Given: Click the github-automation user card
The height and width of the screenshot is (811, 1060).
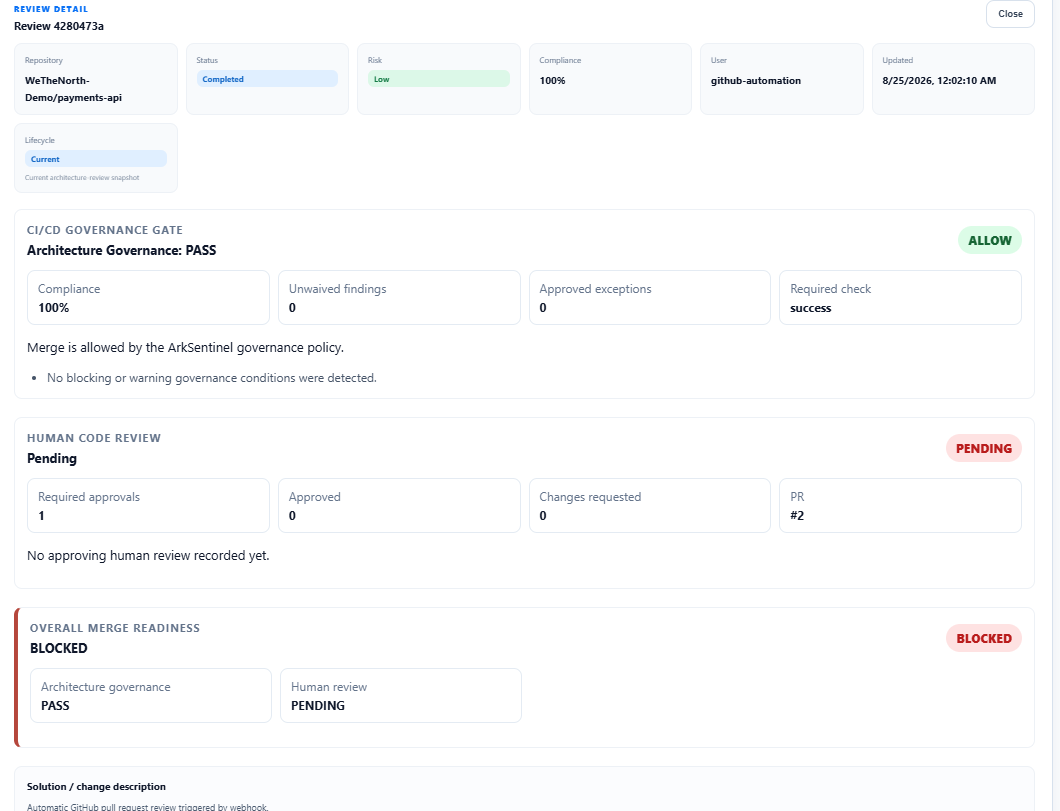Looking at the screenshot, I should tap(781, 79).
